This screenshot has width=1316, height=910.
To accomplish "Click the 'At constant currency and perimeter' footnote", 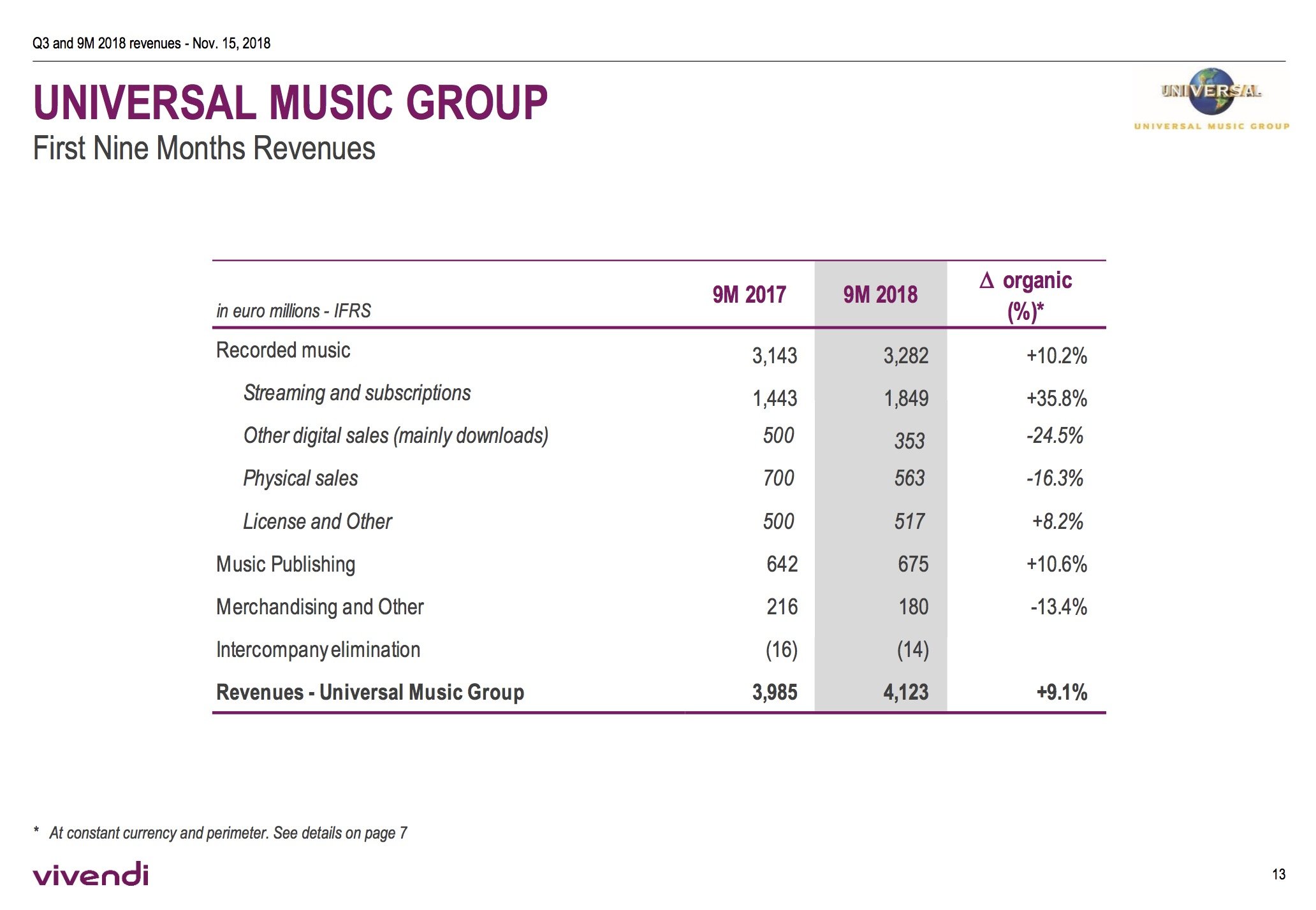I will point(220,833).
